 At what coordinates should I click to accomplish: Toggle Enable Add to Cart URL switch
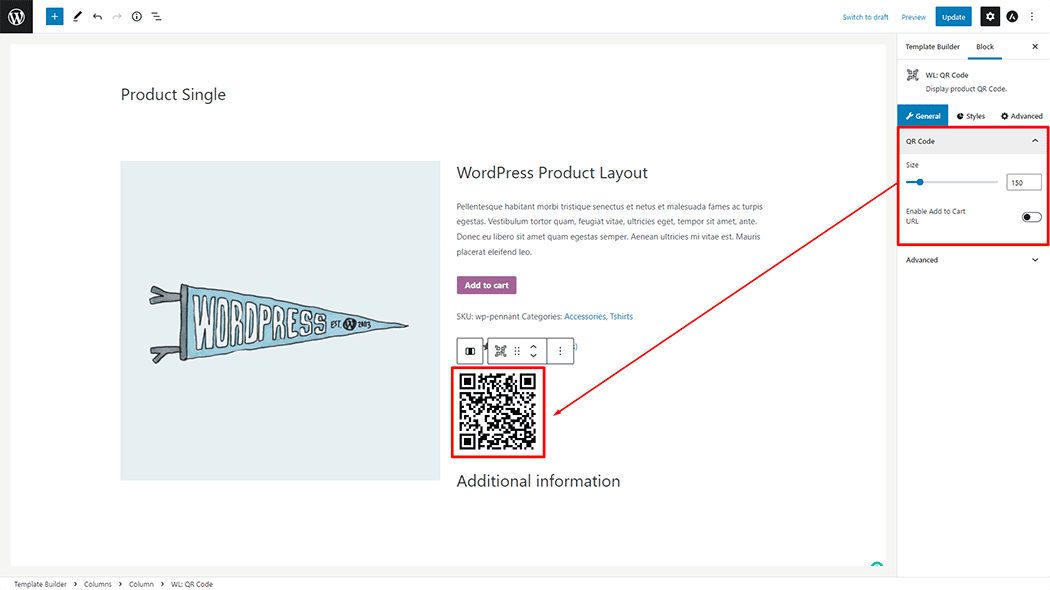pos(1031,217)
